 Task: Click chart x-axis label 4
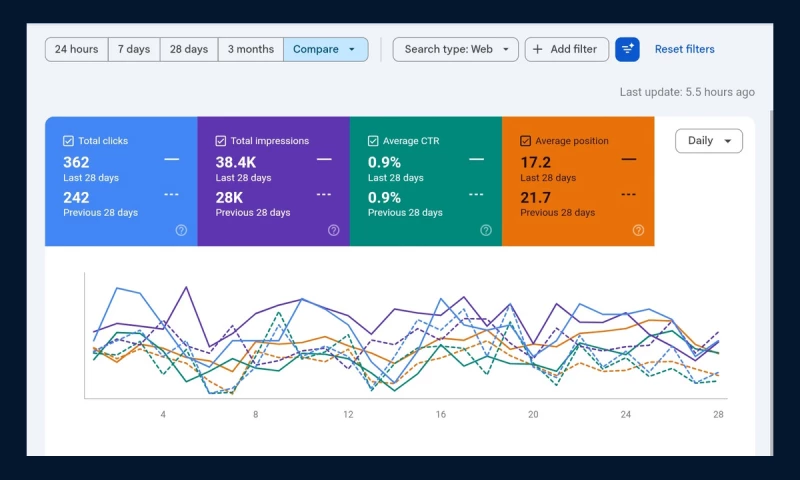pos(163,415)
